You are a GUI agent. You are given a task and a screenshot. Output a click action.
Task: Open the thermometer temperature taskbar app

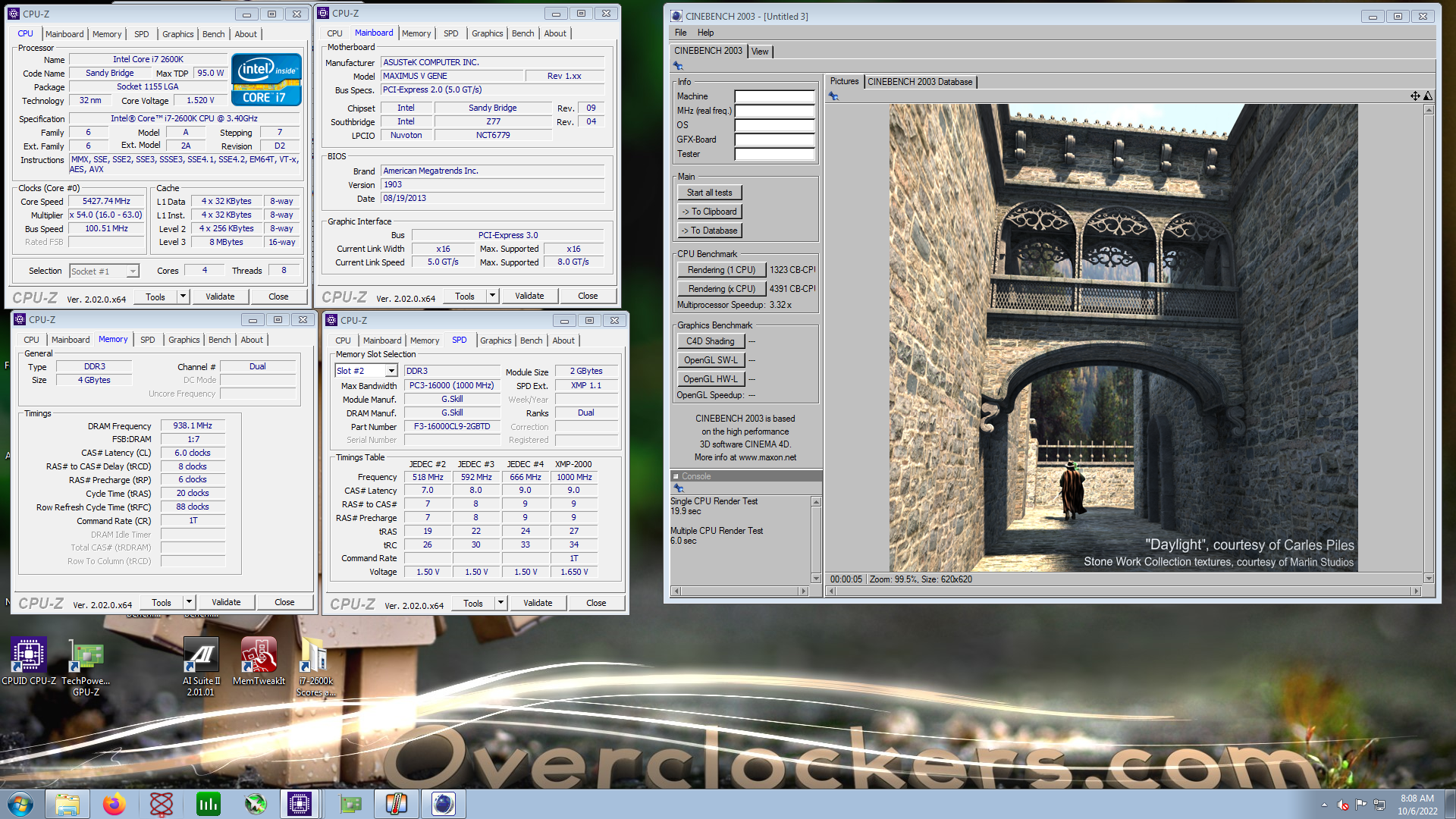coord(396,804)
